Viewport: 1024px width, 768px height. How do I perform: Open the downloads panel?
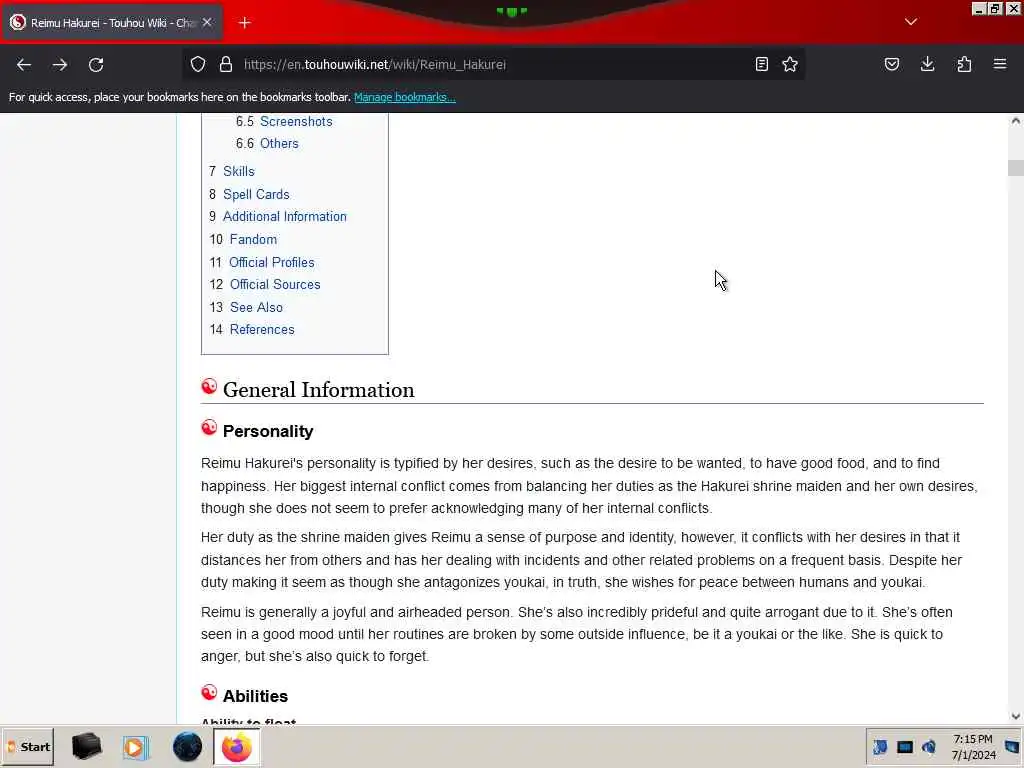pyautogui.click(x=927, y=64)
